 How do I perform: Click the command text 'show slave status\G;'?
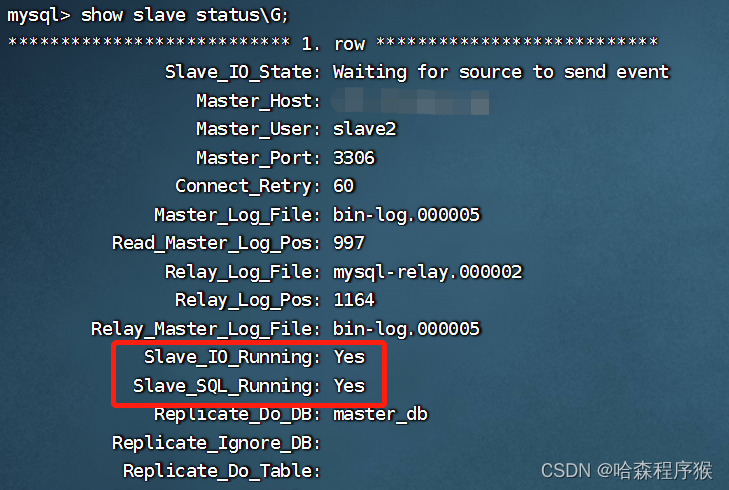tap(185, 15)
